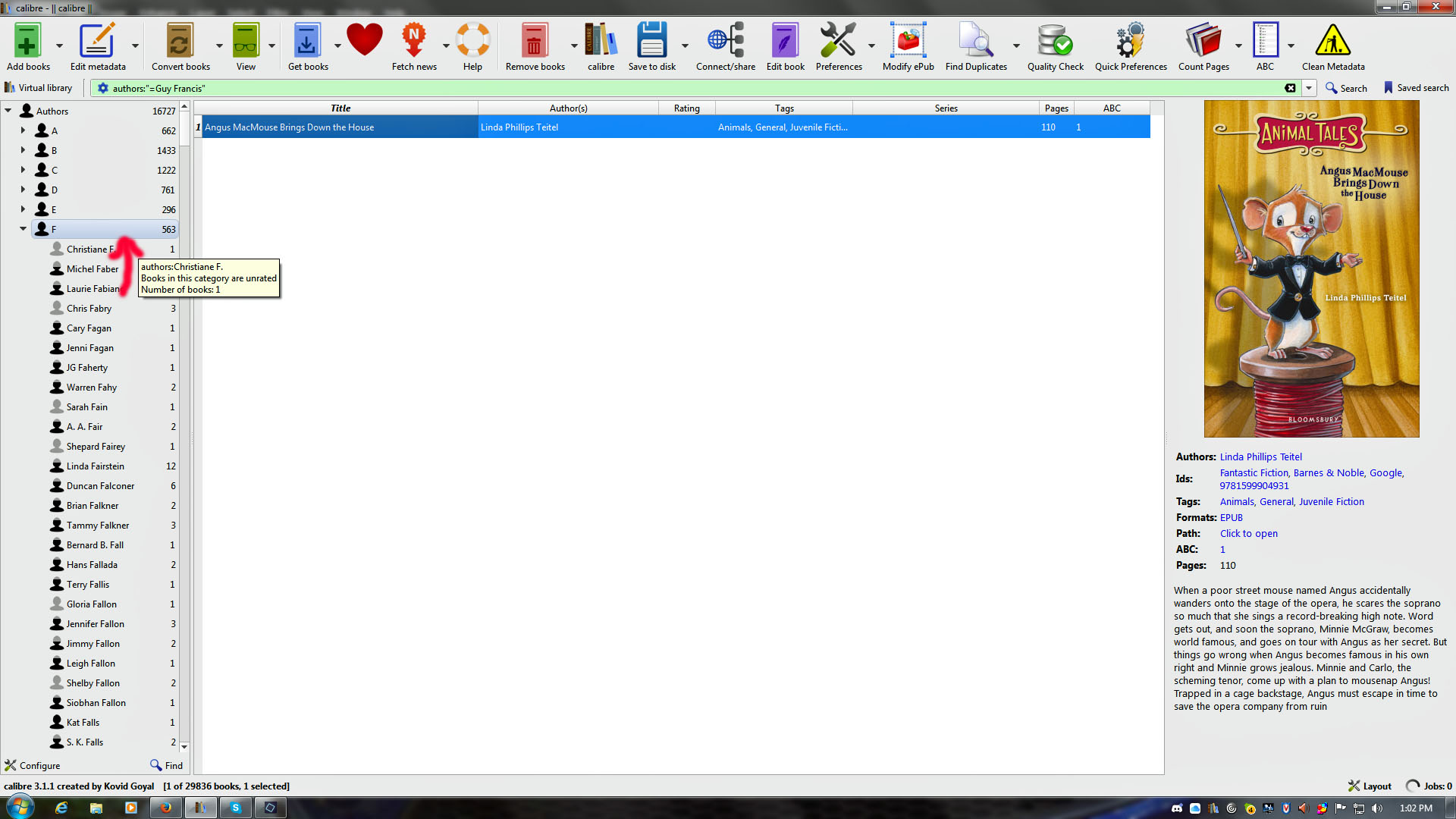
Task: Open the Saved search menu
Action: pyautogui.click(x=1416, y=88)
